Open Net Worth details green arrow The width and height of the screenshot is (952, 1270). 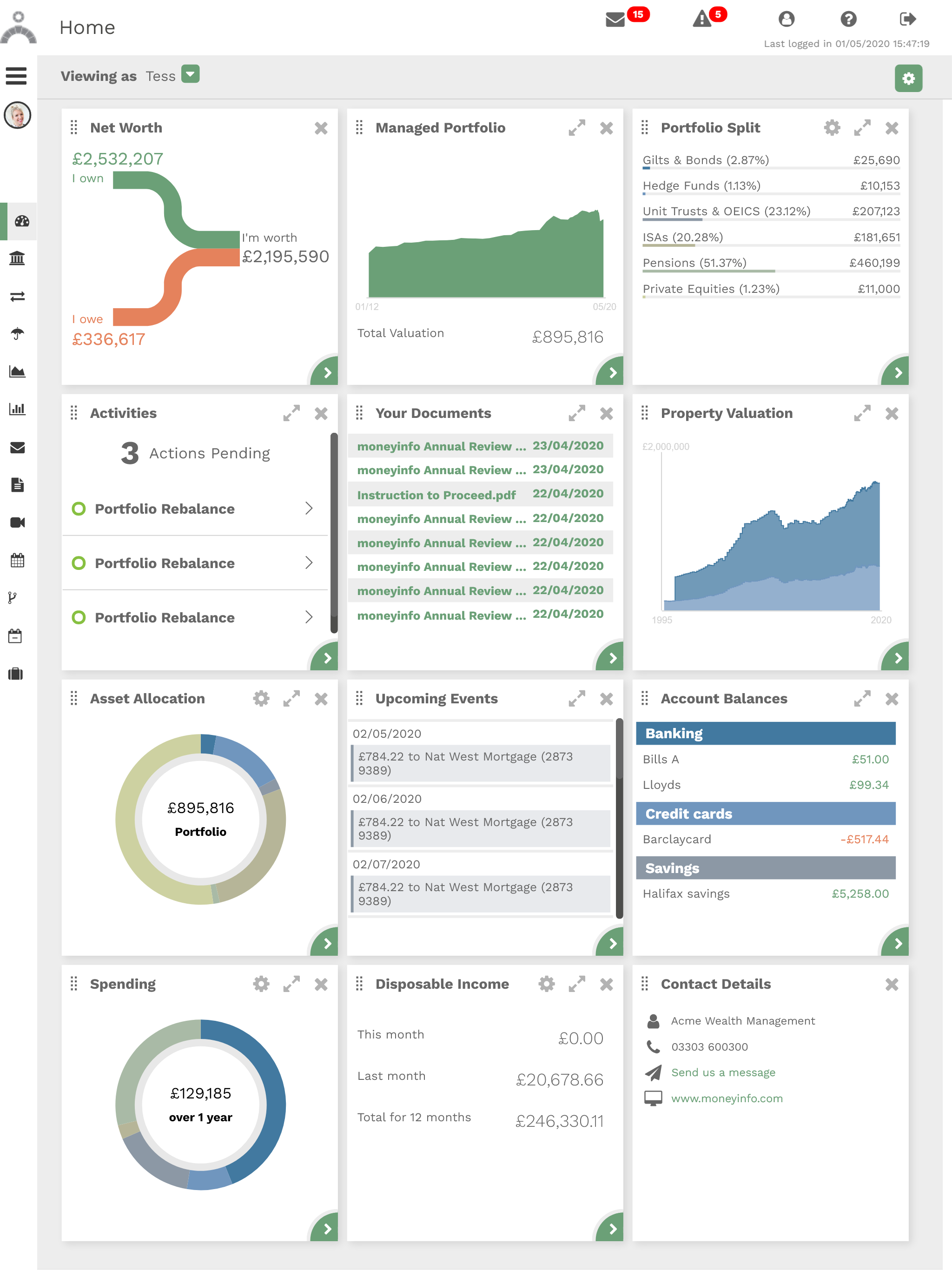click(x=325, y=371)
